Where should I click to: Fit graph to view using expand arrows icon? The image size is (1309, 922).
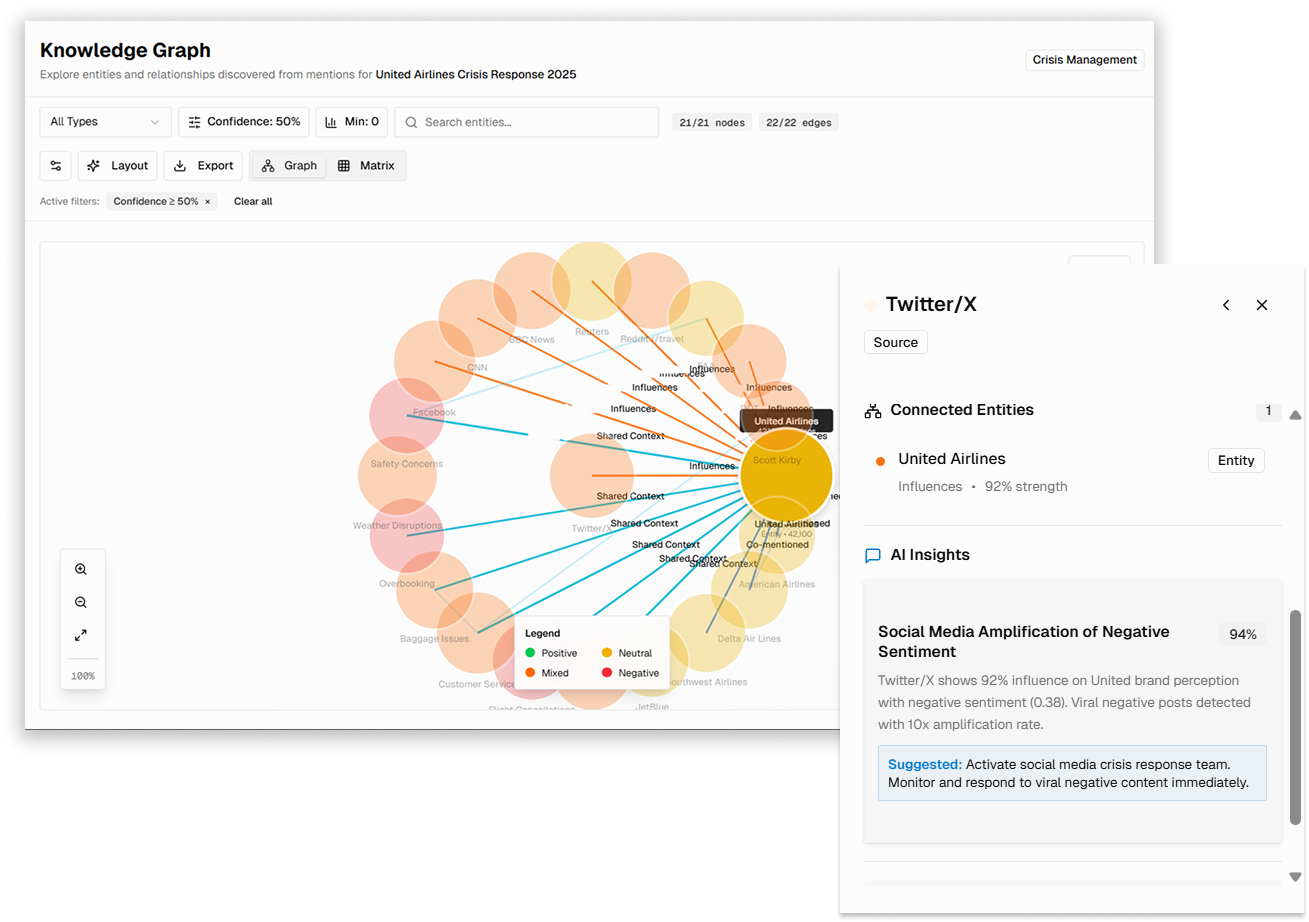tap(82, 634)
